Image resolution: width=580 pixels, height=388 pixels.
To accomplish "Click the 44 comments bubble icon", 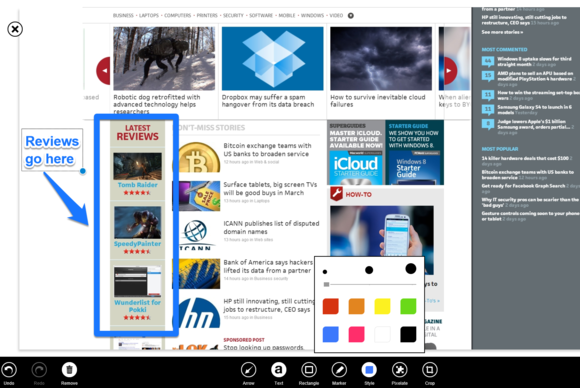I will point(488,61).
